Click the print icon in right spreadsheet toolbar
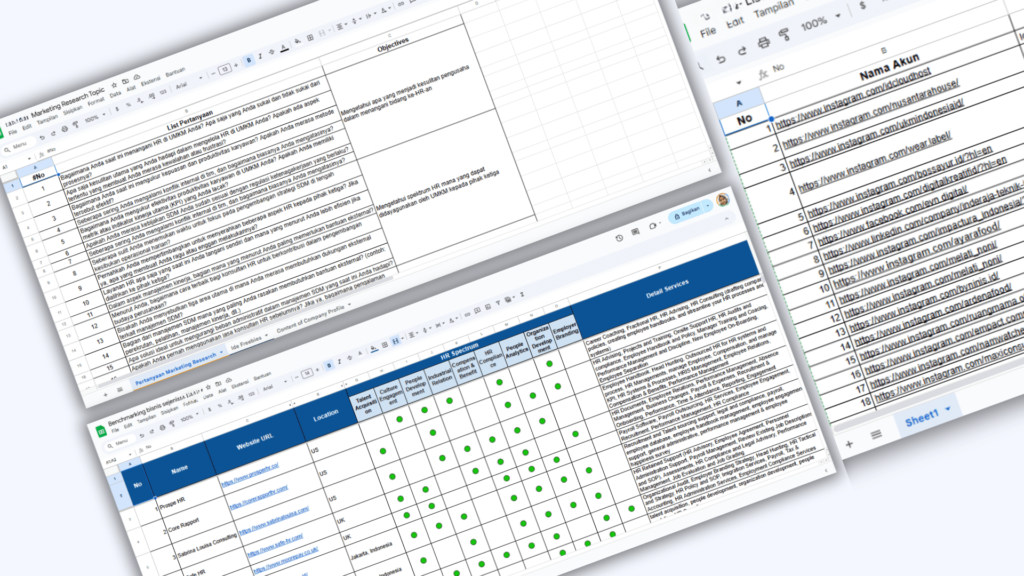This screenshot has width=1024, height=576. [761, 42]
